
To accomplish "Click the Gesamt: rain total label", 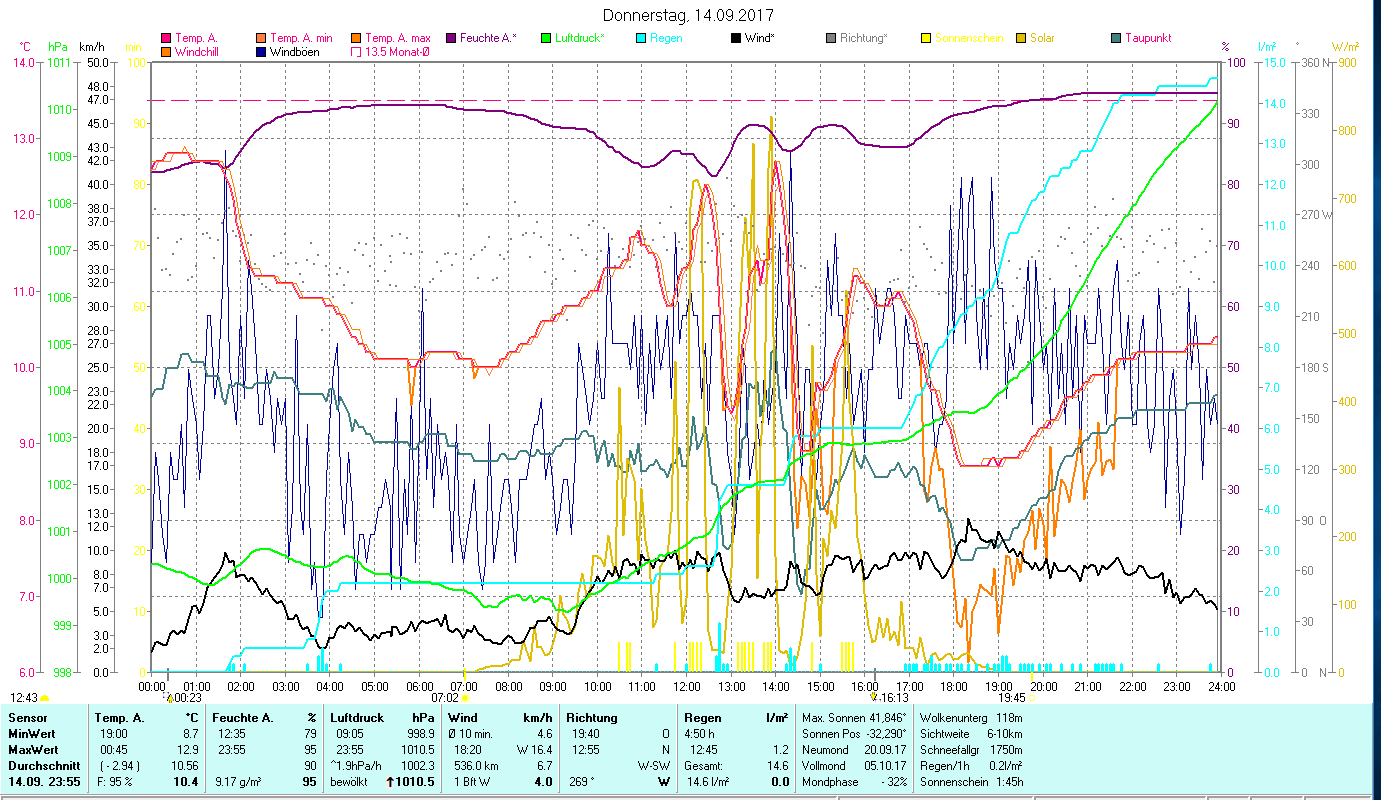I will click(x=704, y=766).
